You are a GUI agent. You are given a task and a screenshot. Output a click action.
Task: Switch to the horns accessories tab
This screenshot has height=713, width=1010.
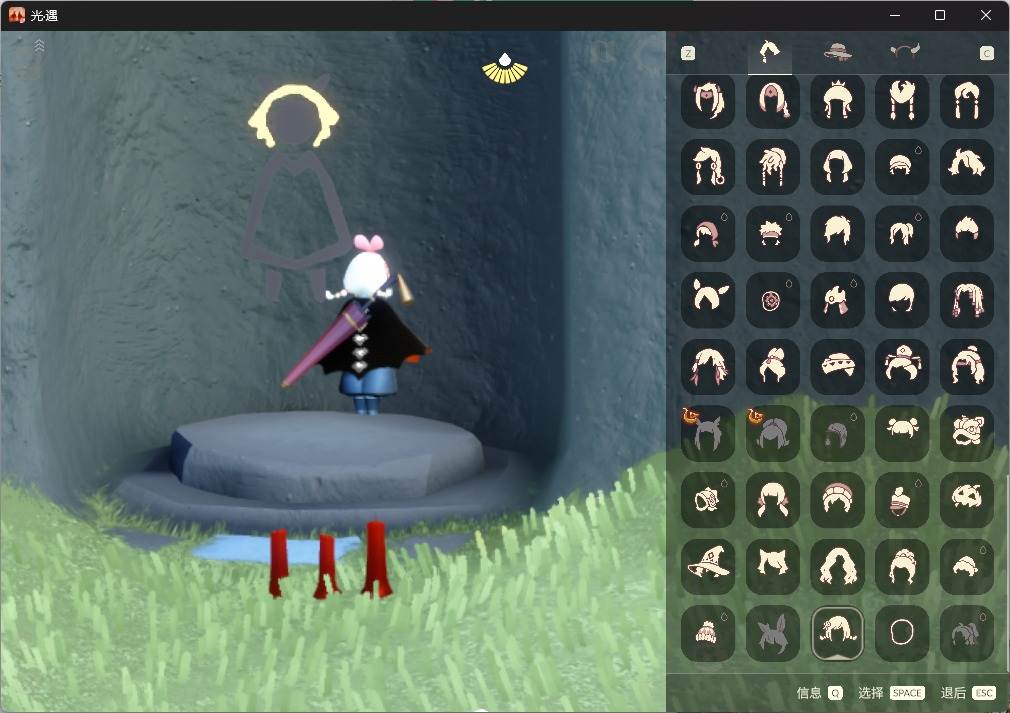904,50
